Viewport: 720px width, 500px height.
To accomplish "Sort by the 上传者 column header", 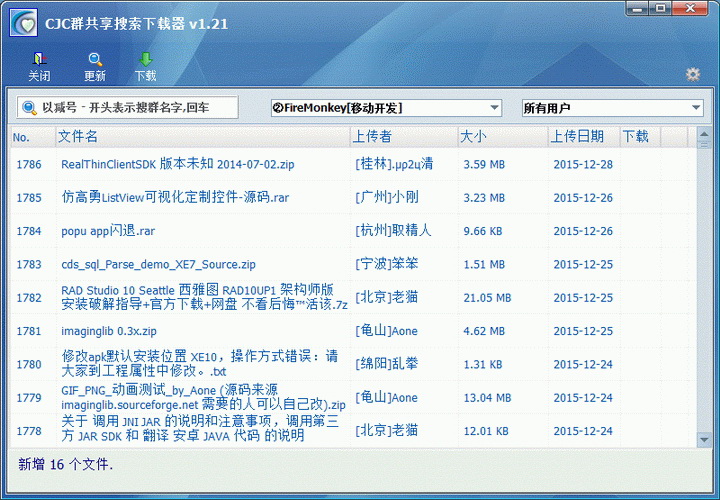I will tap(404, 137).
